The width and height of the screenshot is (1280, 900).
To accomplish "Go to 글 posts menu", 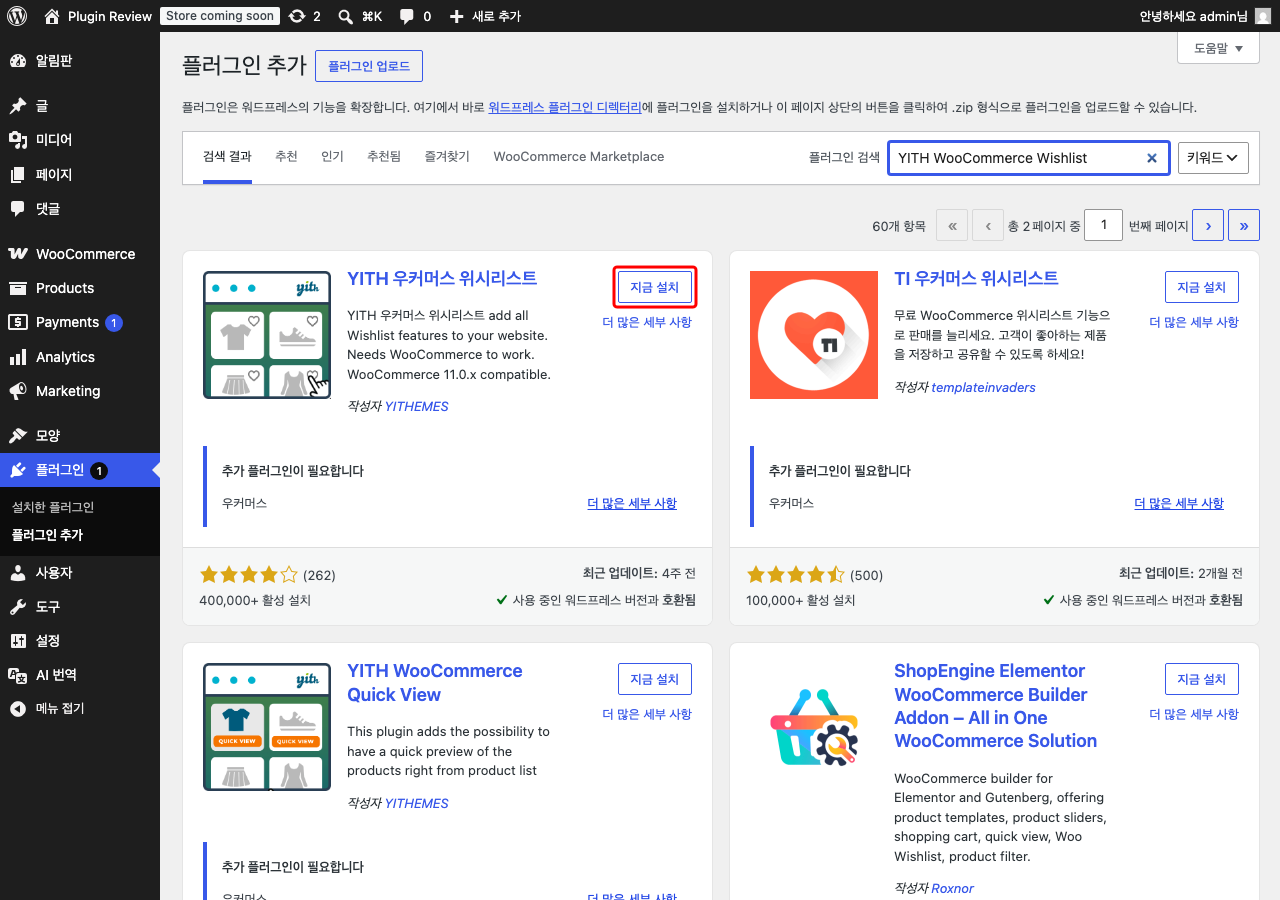I will click(80, 106).
